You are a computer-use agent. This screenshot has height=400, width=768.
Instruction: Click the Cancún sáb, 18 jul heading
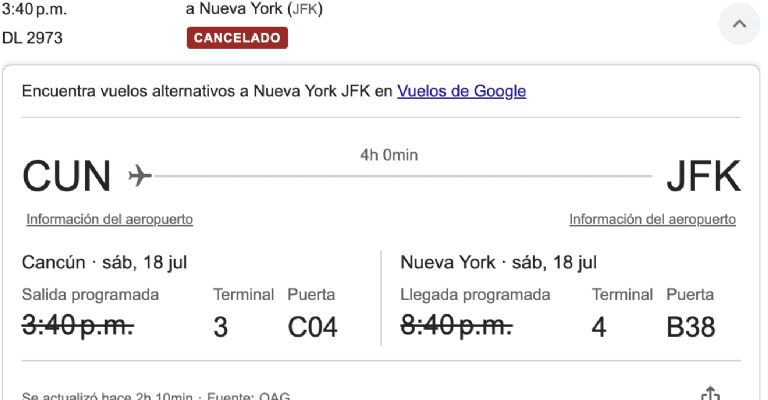pyautogui.click(x=104, y=262)
